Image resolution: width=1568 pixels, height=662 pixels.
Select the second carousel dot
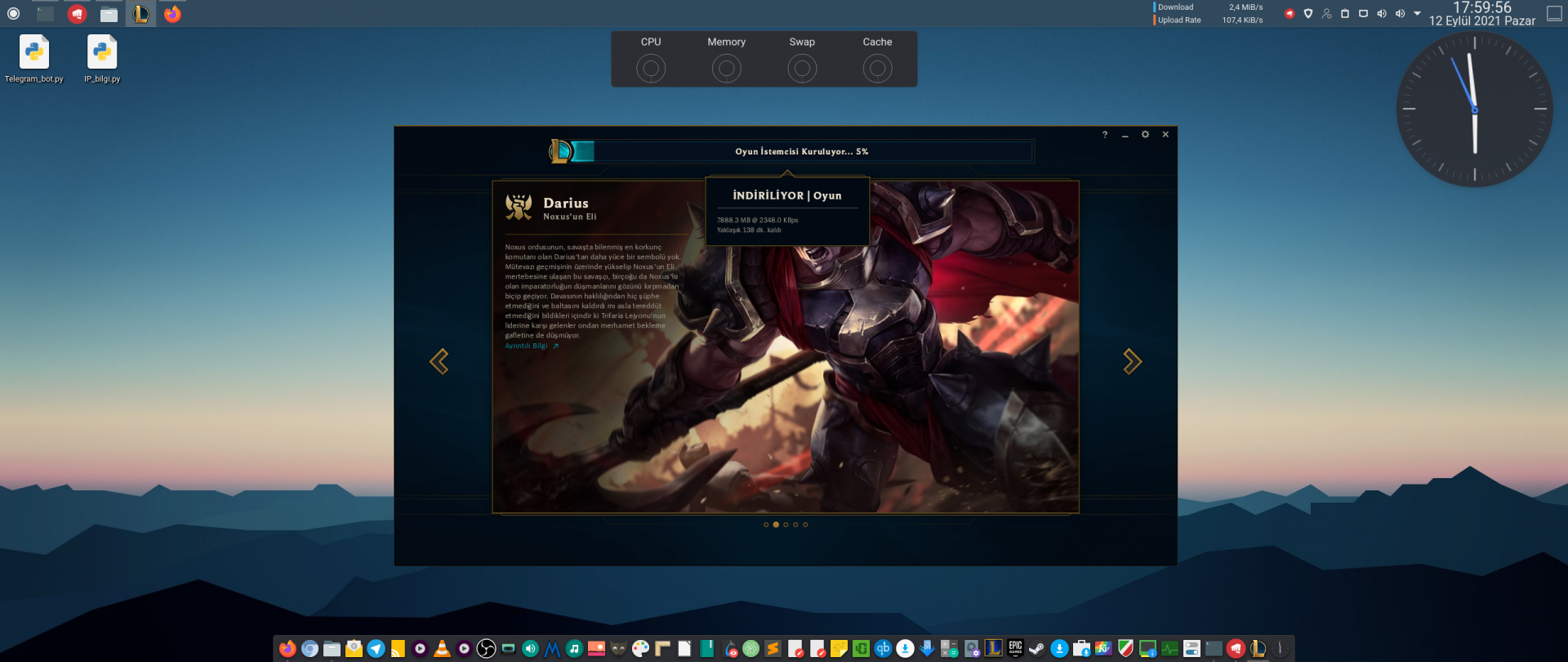tap(776, 525)
